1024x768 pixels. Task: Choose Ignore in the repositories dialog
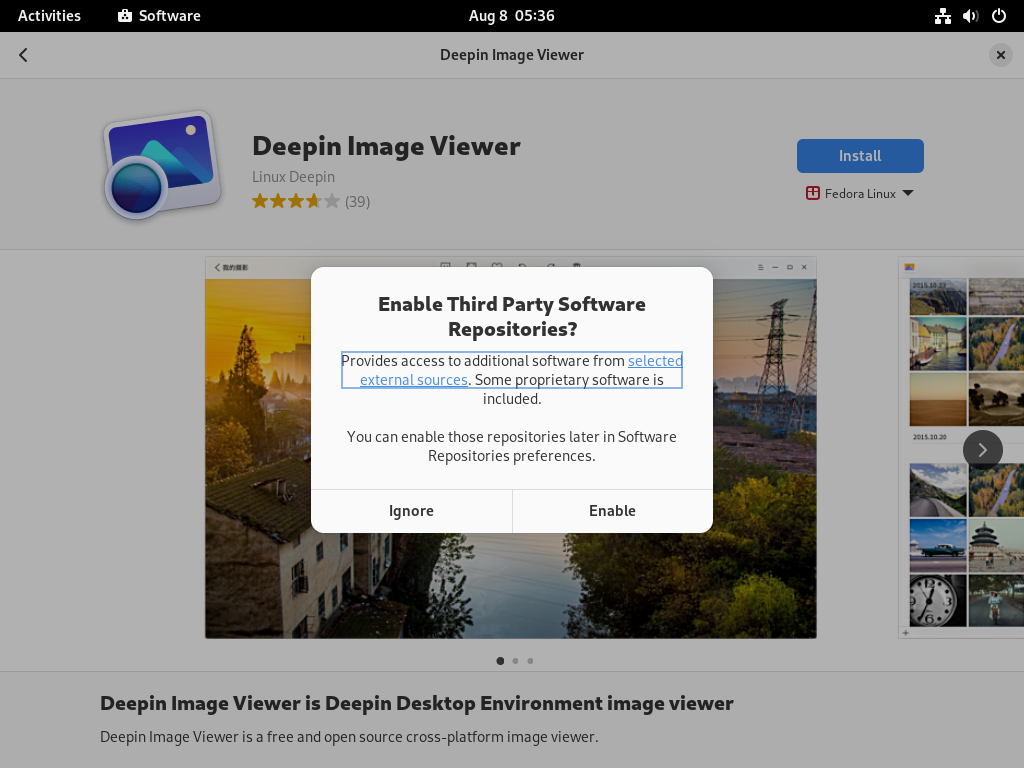click(411, 511)
